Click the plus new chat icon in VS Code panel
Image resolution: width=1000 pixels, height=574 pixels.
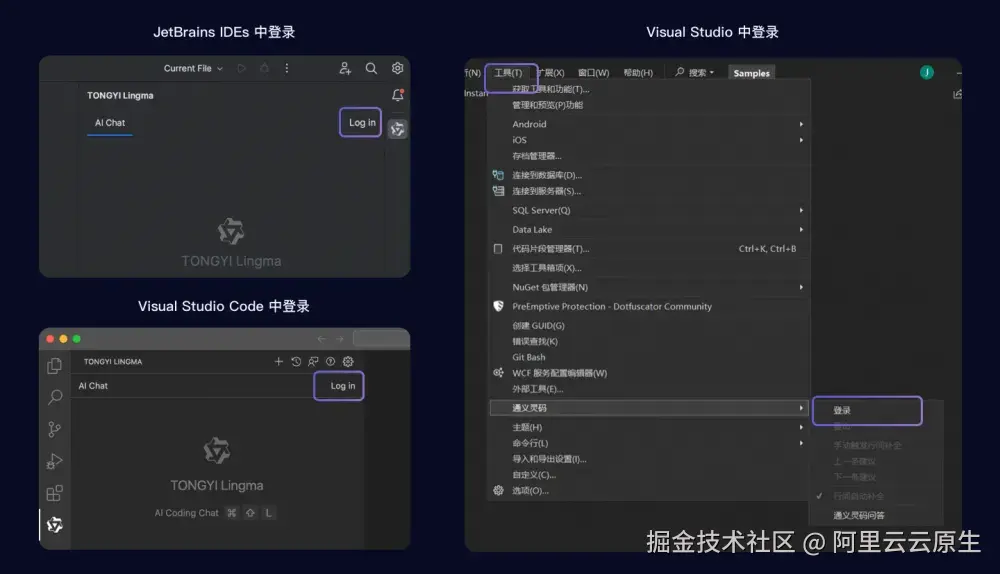(x=279, y=362)
